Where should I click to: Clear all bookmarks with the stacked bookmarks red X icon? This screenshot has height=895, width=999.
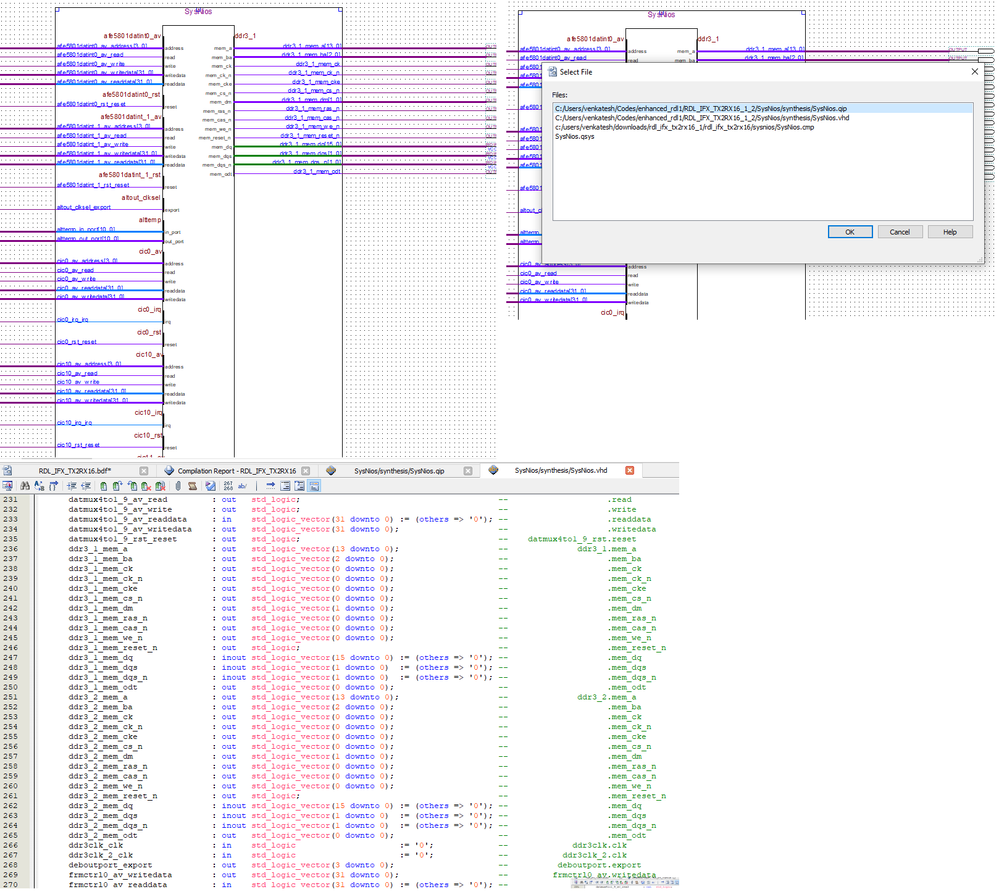tap(161, 486)
